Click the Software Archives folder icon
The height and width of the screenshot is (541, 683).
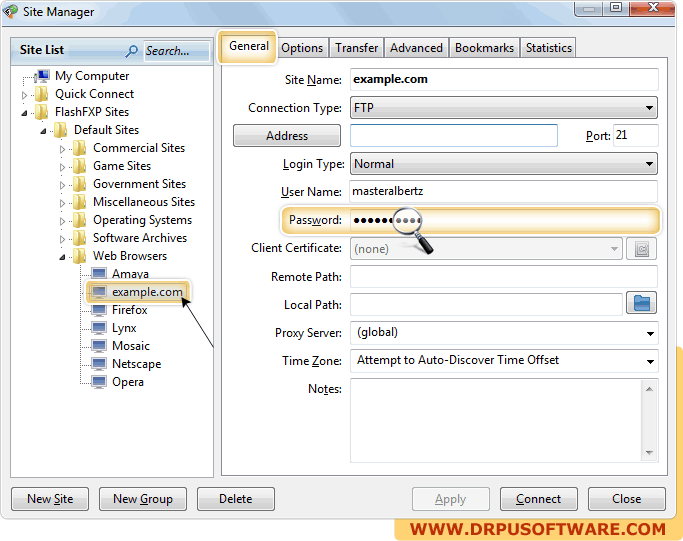pos(80,238)
